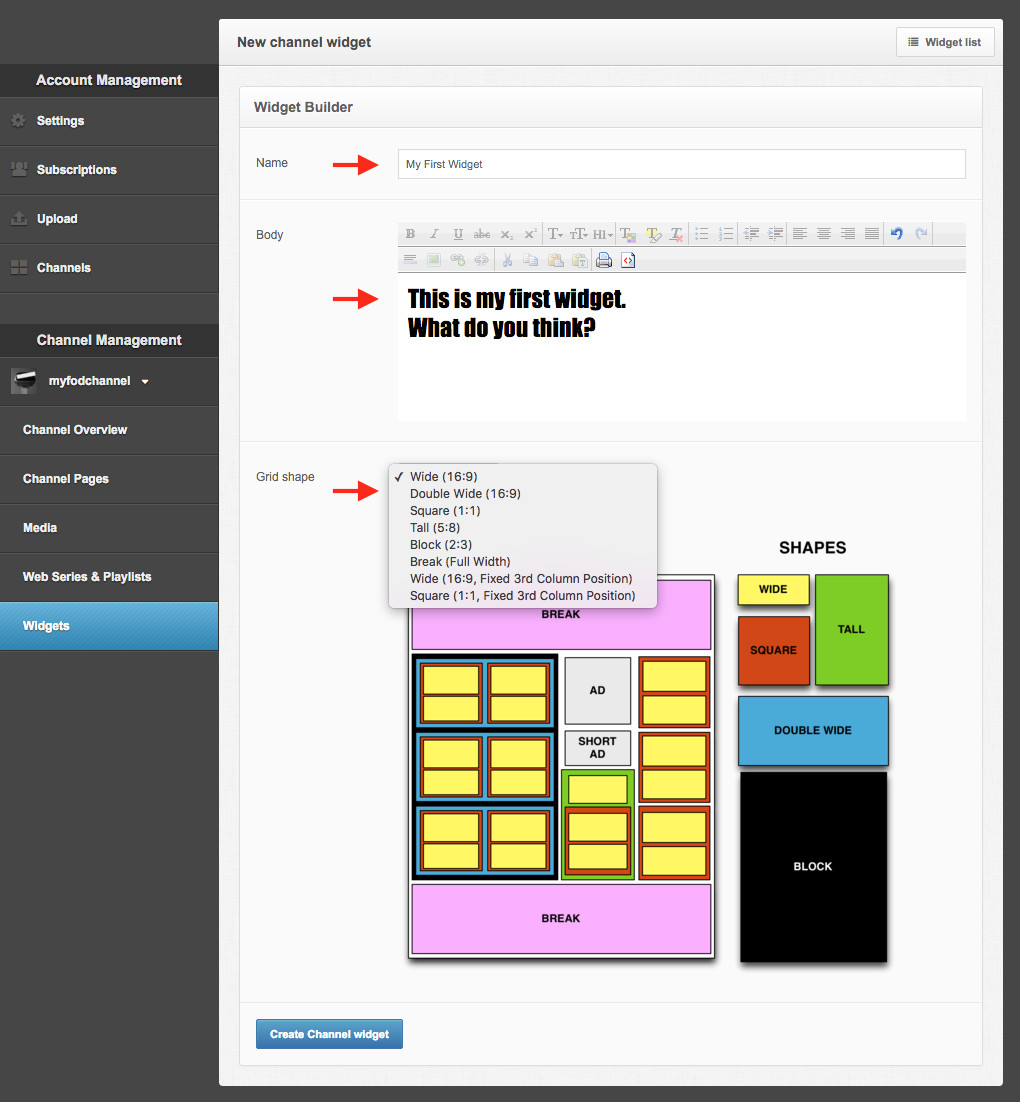Screen dimensions: 1020x1102
Task: Go to the Media section
Action: (109, 528)
